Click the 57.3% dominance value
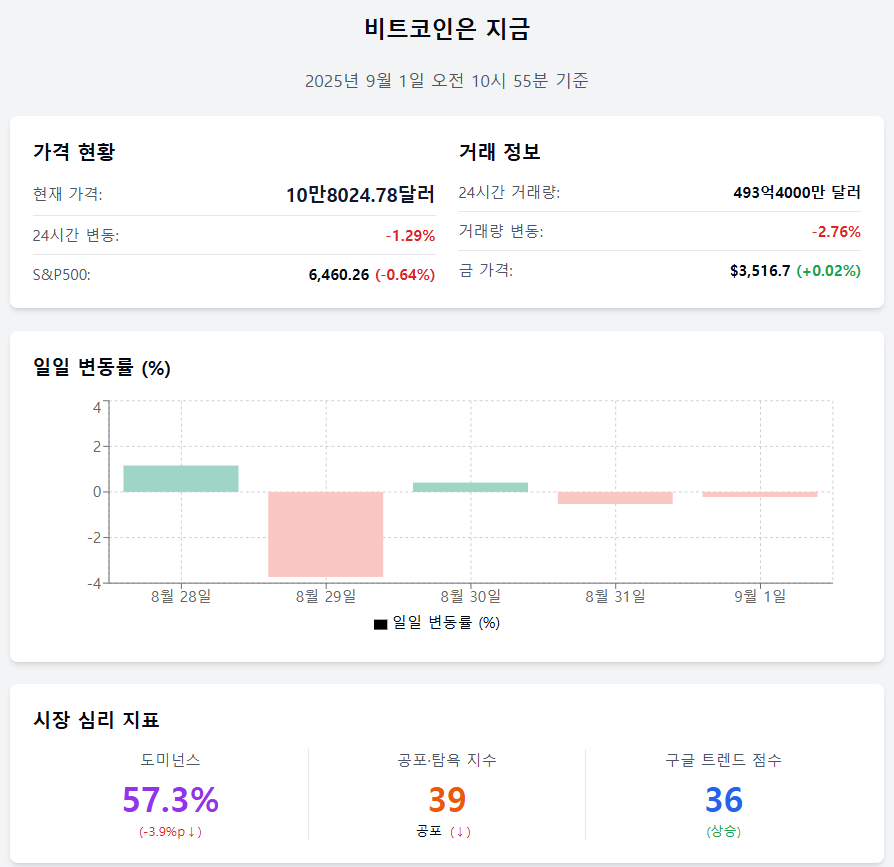894x867 pixels. (170, 799)
